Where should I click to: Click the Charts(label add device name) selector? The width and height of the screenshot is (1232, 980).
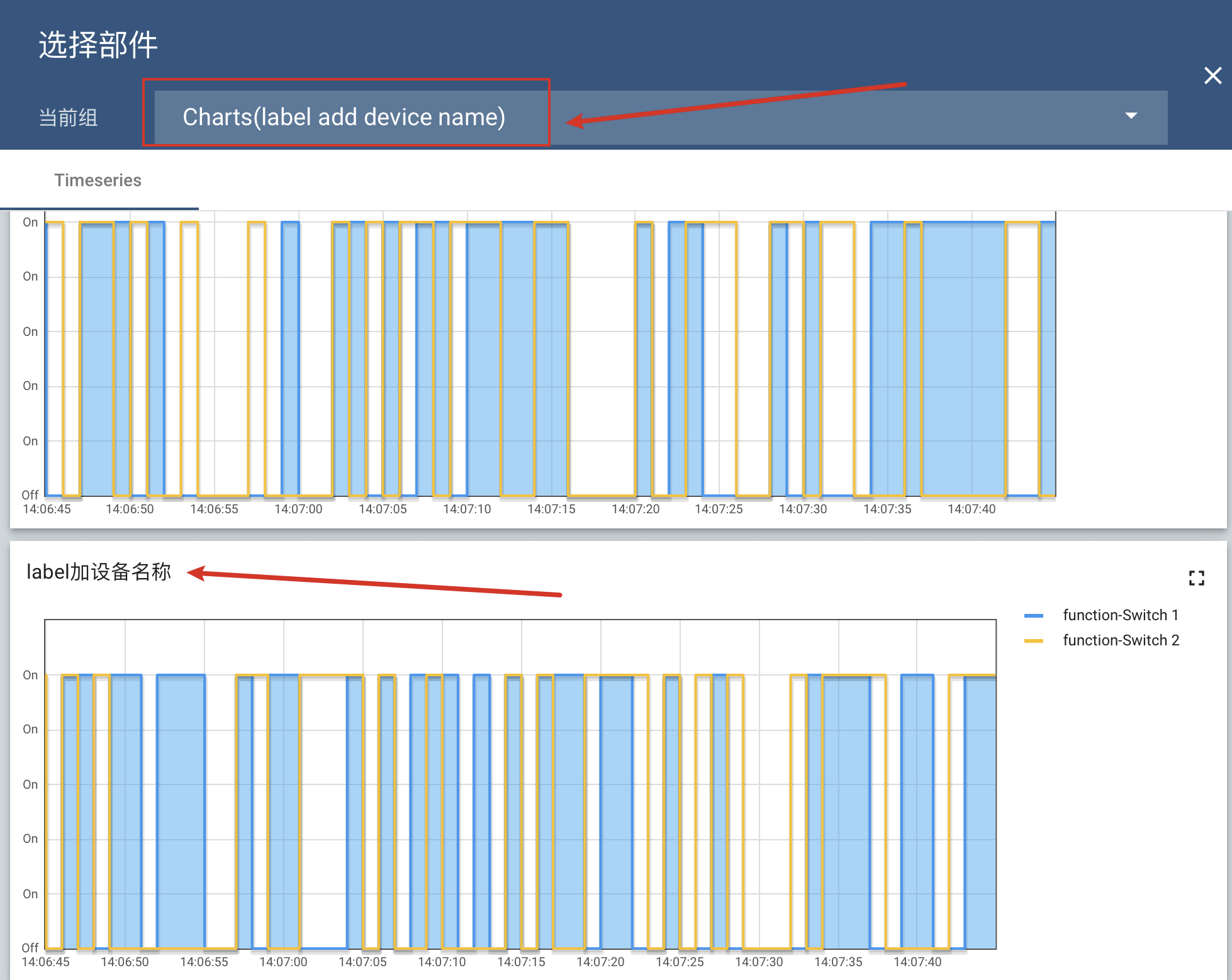[x=344, y=117]
